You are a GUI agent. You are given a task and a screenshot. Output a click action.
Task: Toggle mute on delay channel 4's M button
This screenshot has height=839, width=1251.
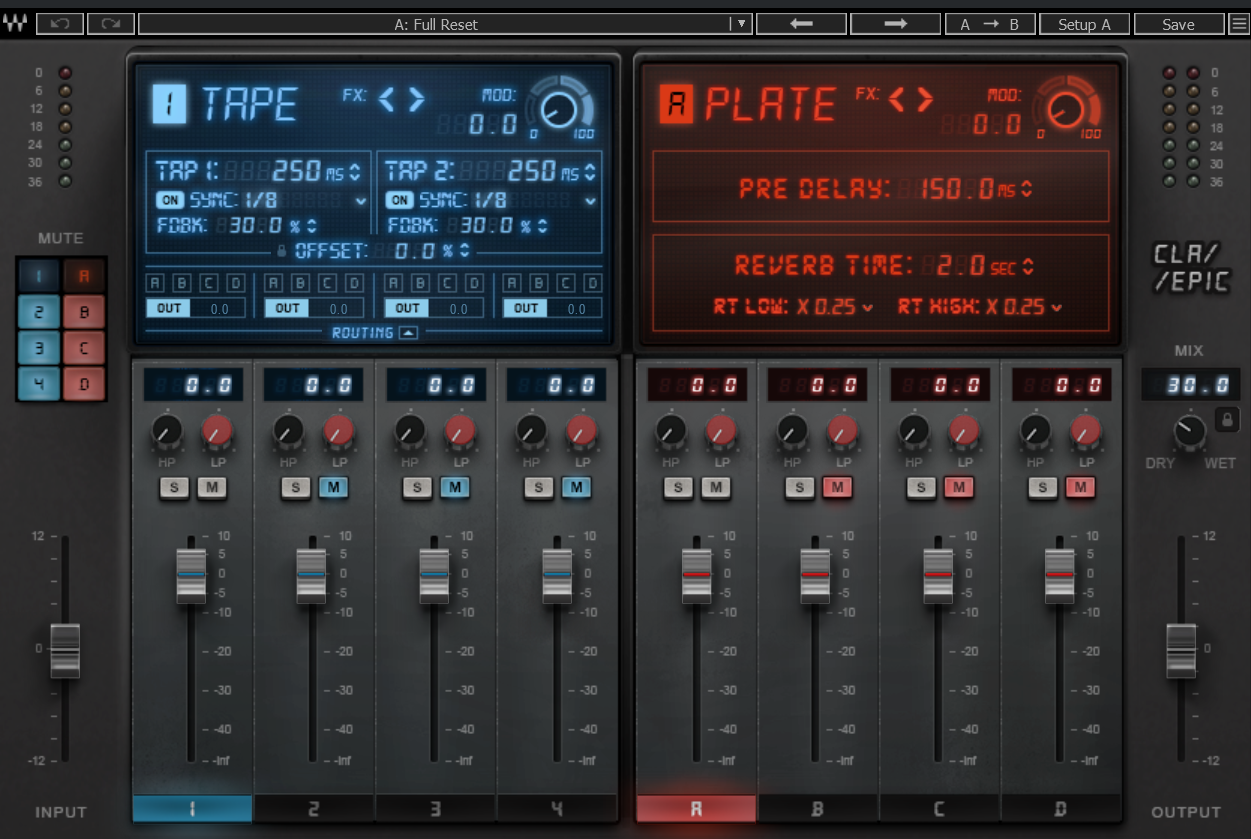pyautogui.click(x=577, y=488)
